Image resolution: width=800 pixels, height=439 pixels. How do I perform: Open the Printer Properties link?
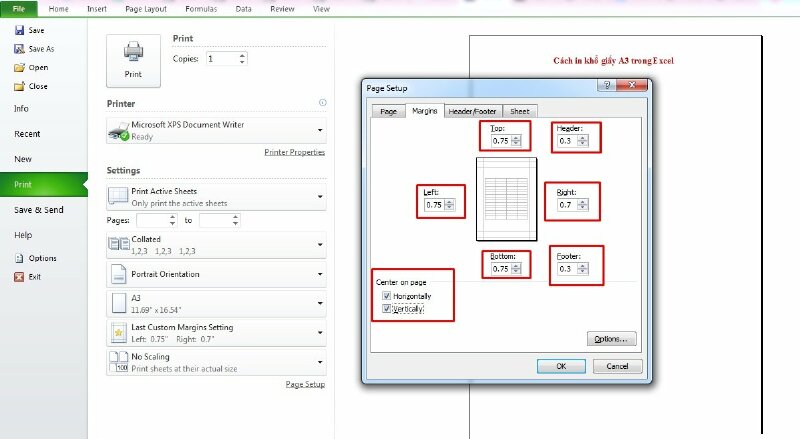pos(294,152)
